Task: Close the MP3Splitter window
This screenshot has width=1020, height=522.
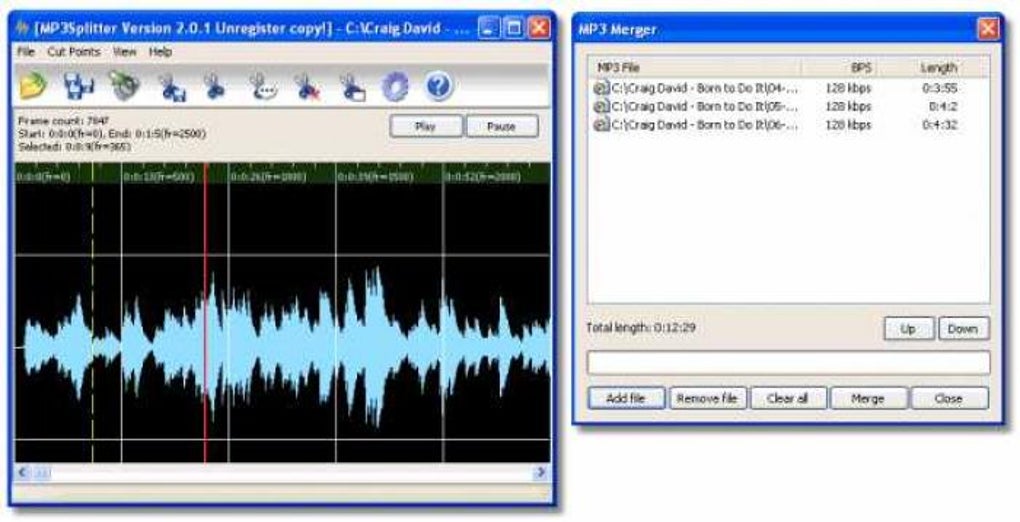Action: click(x=539, y=28)
